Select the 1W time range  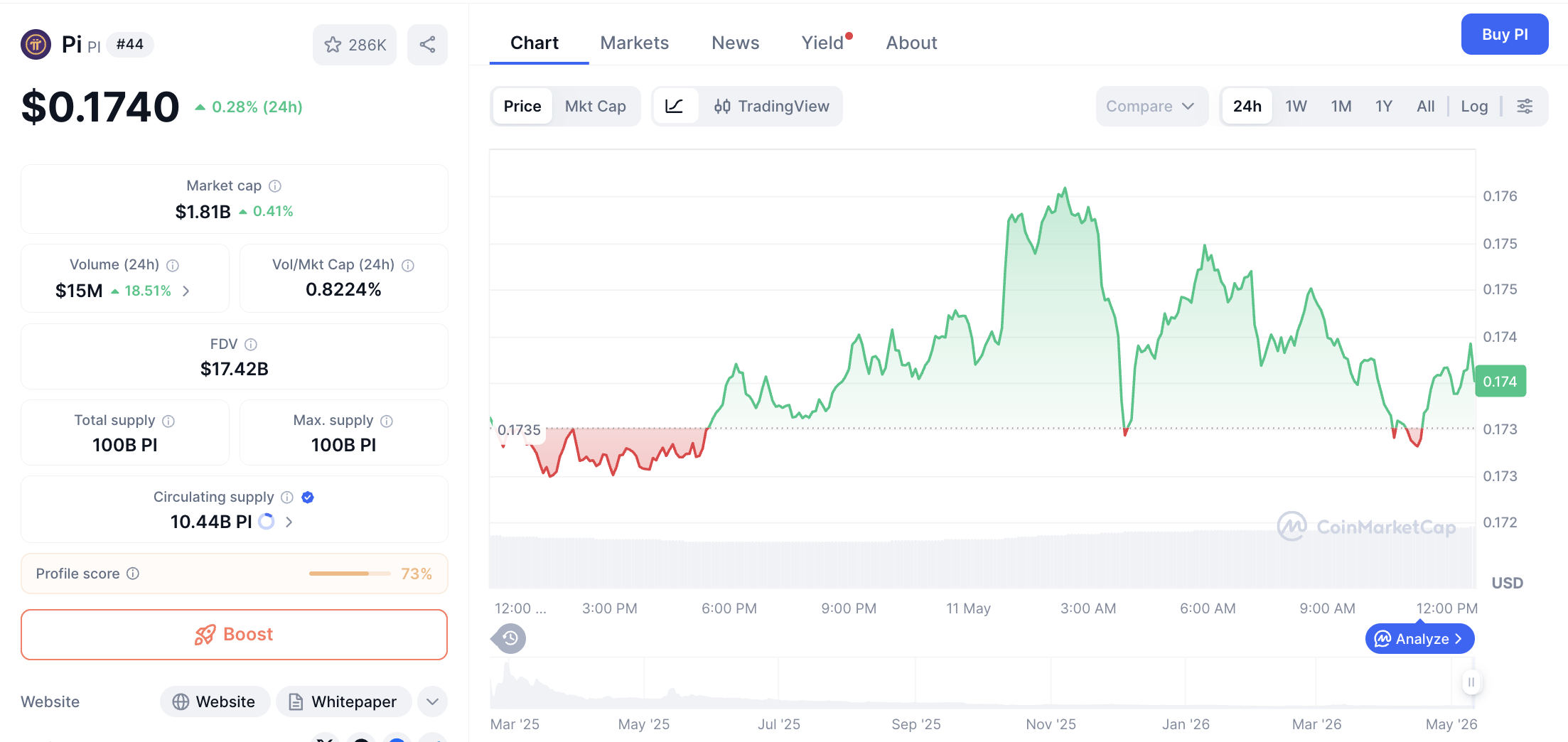(x=1296, y=107)
